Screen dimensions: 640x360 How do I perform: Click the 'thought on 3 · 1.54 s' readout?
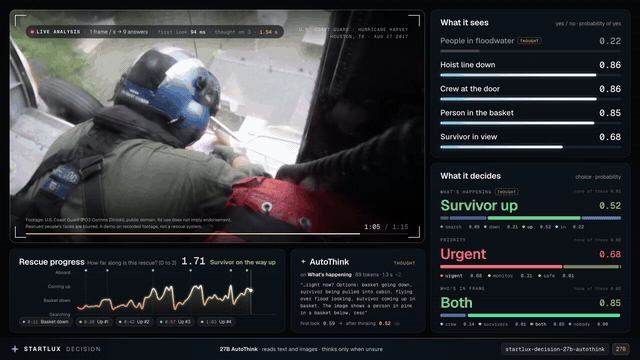[246, 32]
